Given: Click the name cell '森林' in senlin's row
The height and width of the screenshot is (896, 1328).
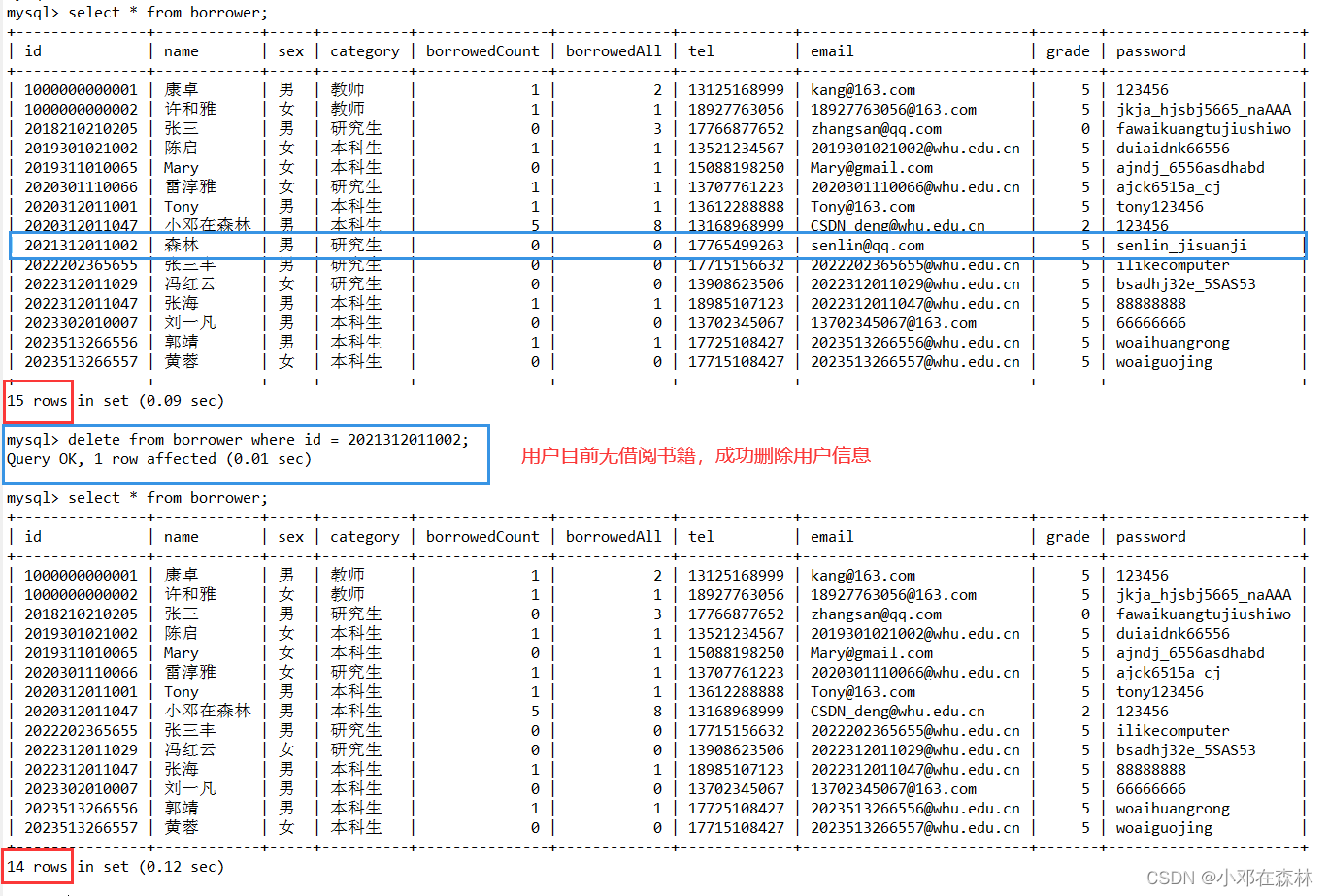Looking at the screenshot, I should click(182, 246).
